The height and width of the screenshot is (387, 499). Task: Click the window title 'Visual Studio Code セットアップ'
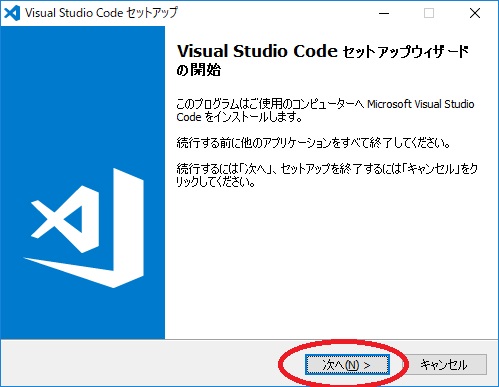(x=101, y=13)
